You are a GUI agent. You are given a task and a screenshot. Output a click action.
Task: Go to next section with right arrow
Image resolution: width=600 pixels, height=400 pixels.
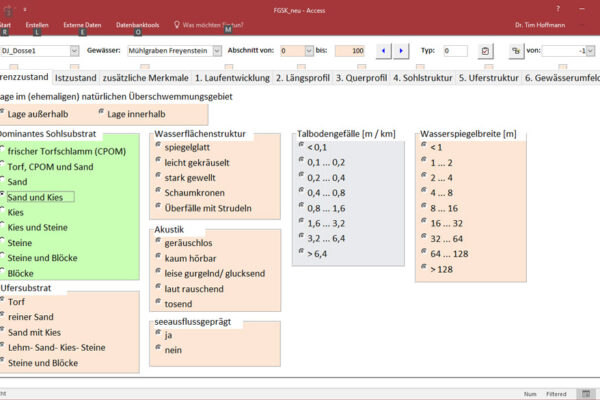point(401,51)
